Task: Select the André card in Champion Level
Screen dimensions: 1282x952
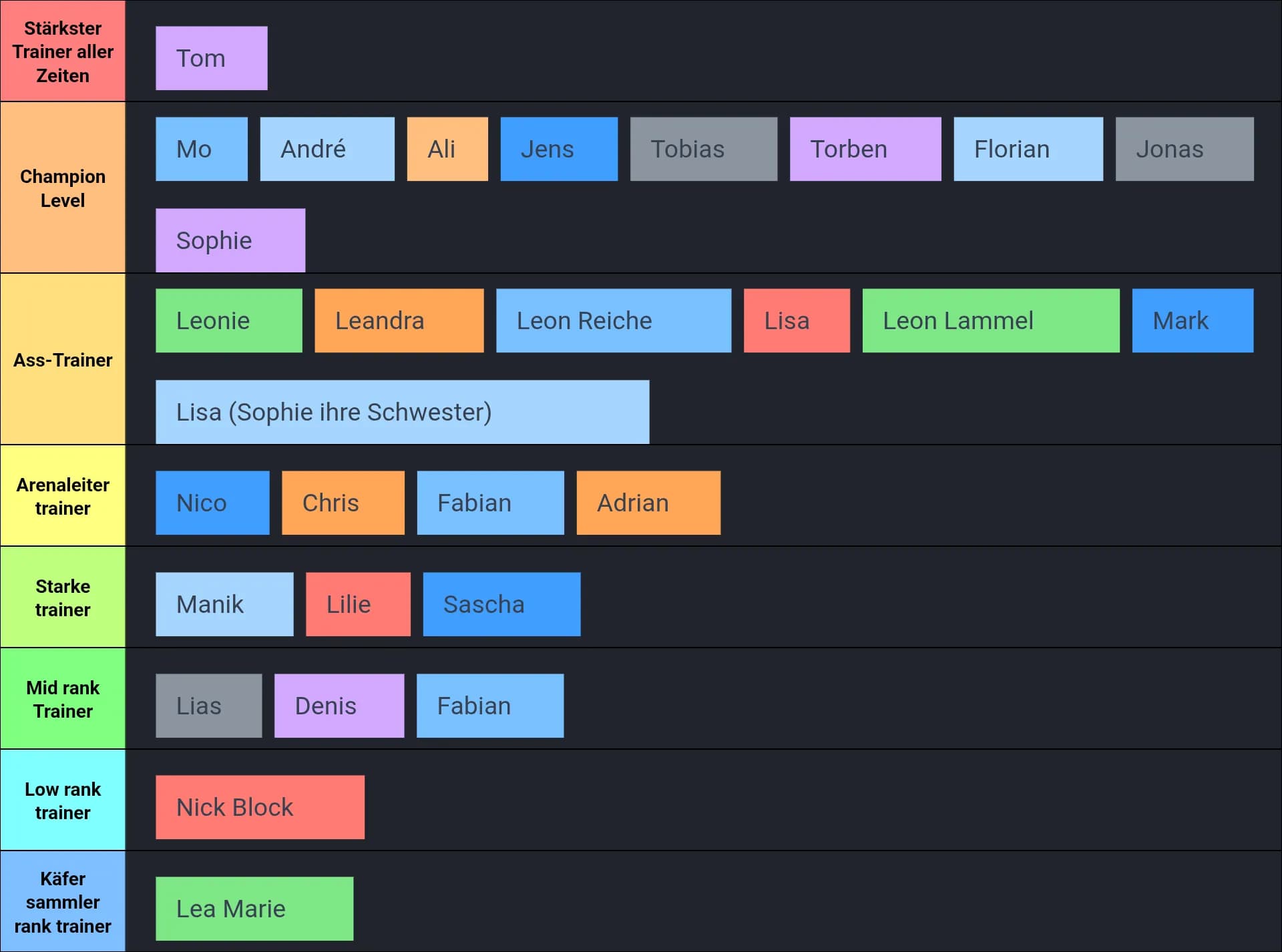Action: 327,149
